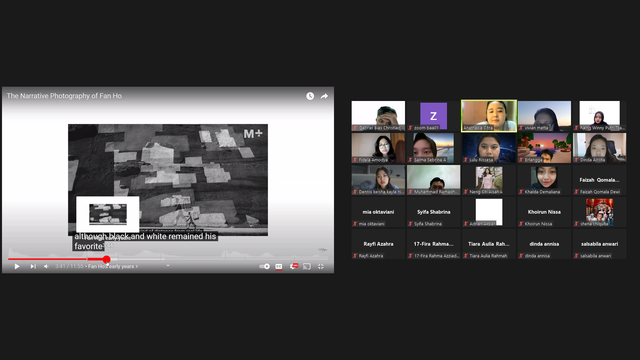This screenshot has height=360, width=640.
Task: Click muted mic icon on Rayfi Azahra
Action: [x=355, y=256]
